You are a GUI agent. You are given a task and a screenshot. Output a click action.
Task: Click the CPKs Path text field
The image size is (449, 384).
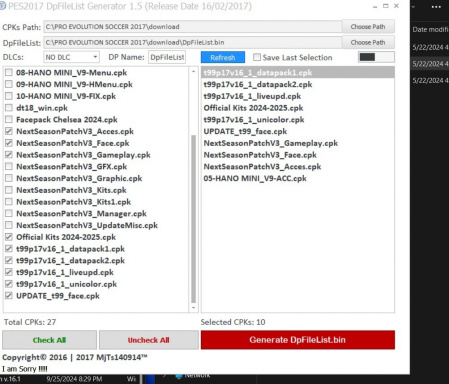(x=193, y=27)
